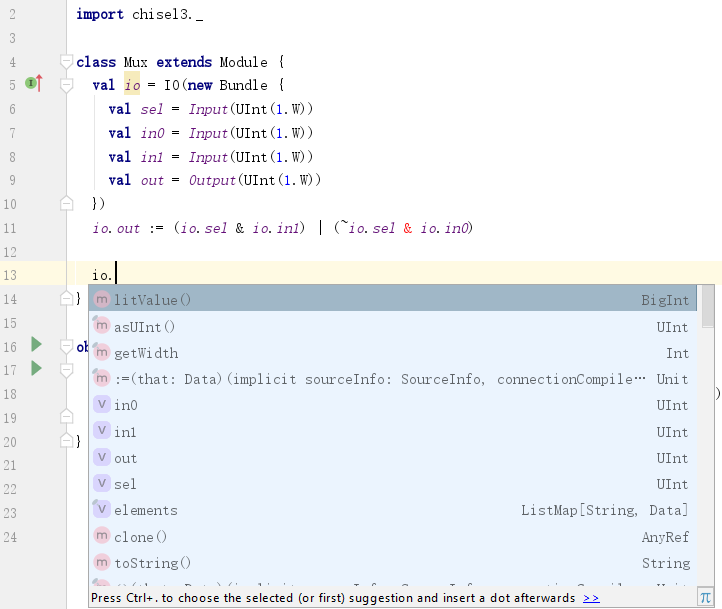Place cursor after io. on line 13
This screenshot has width=722, height=609.
(116, 275)
